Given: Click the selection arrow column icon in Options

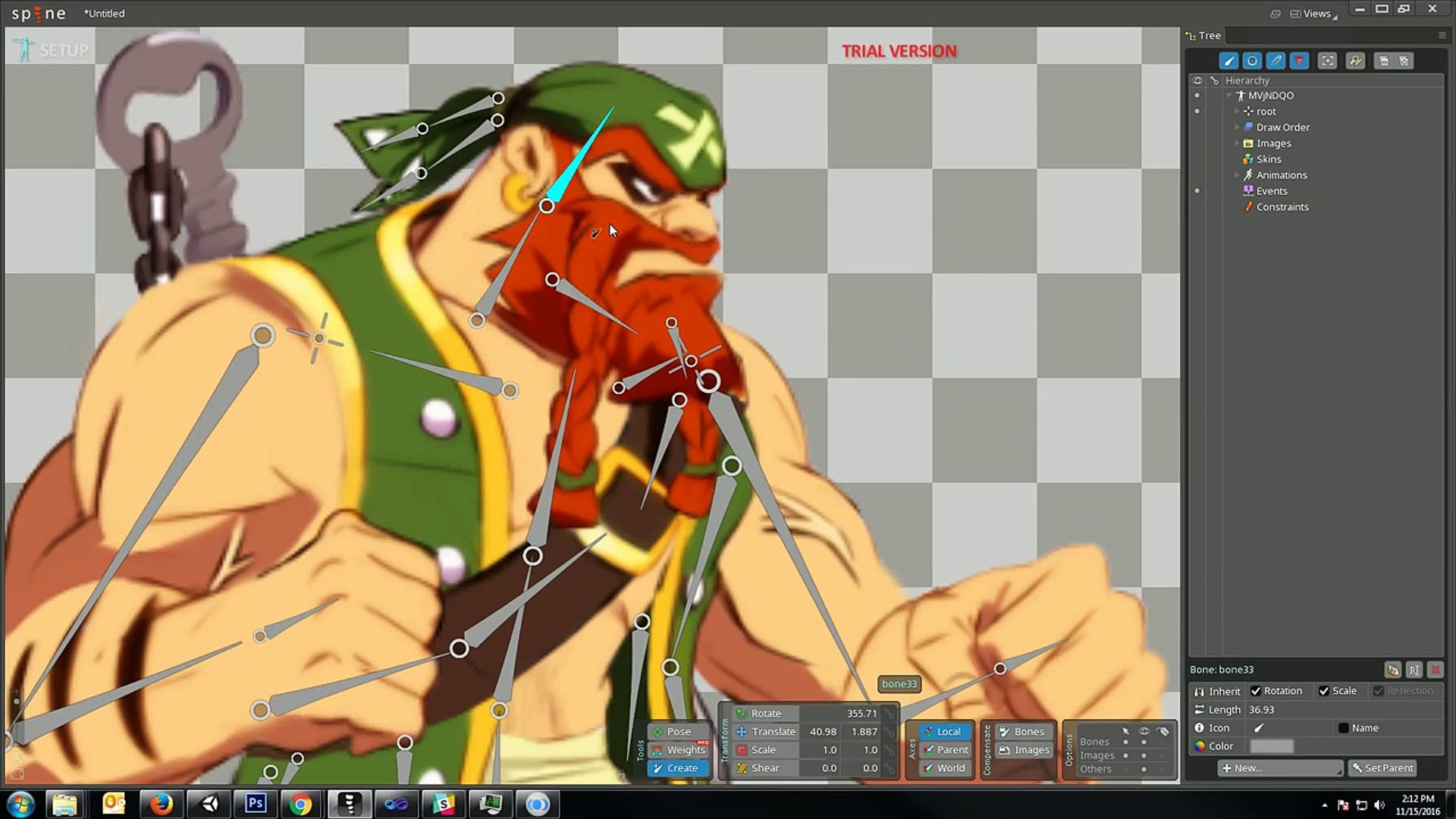Looking at the screenshot, I should (1125, 731).
